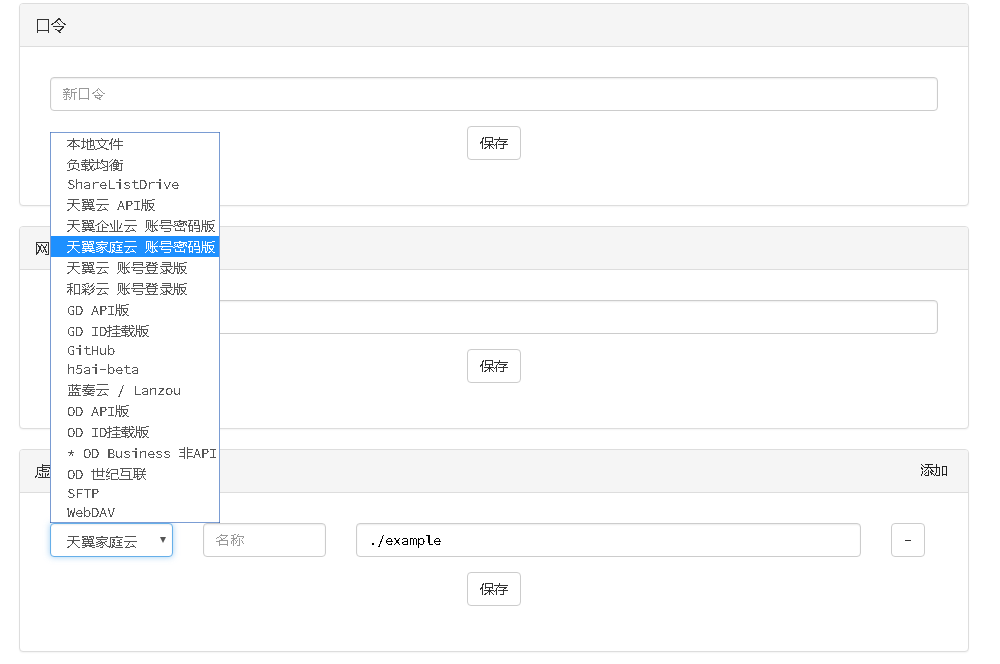Click the minus button to remove row
1000x664 pixels.
pos(908,540)
